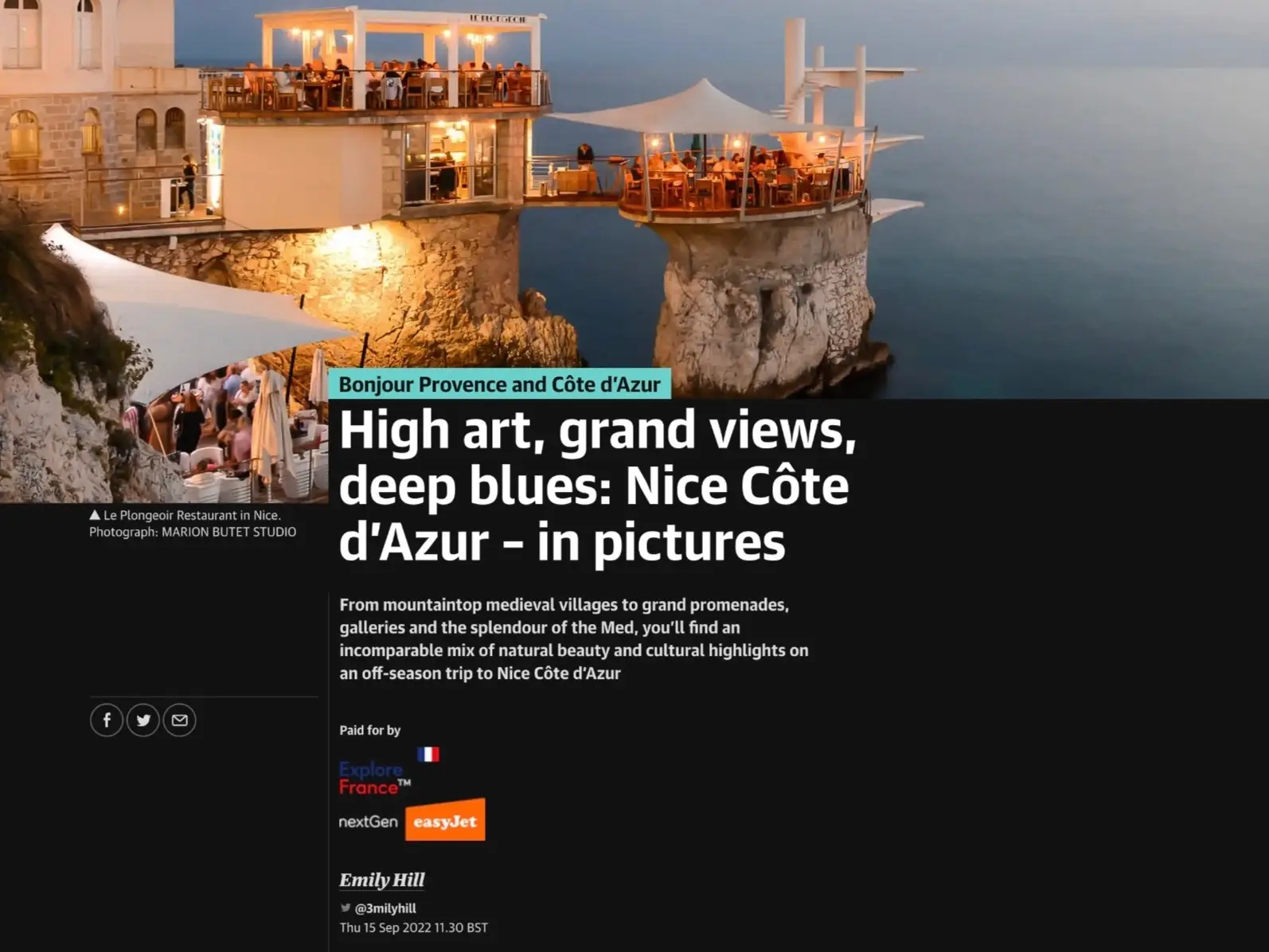Click the publication date Thu 15 Sep 2022

click(x=414, y=927)
